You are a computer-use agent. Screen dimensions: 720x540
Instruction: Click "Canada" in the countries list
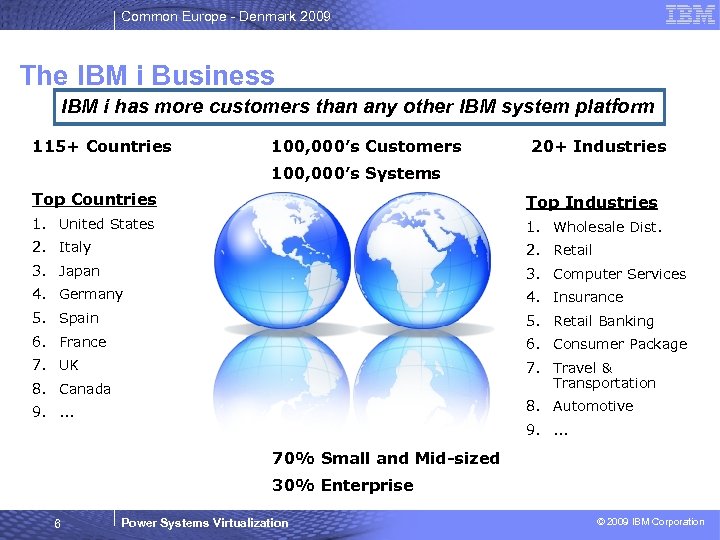pos(85,389)
